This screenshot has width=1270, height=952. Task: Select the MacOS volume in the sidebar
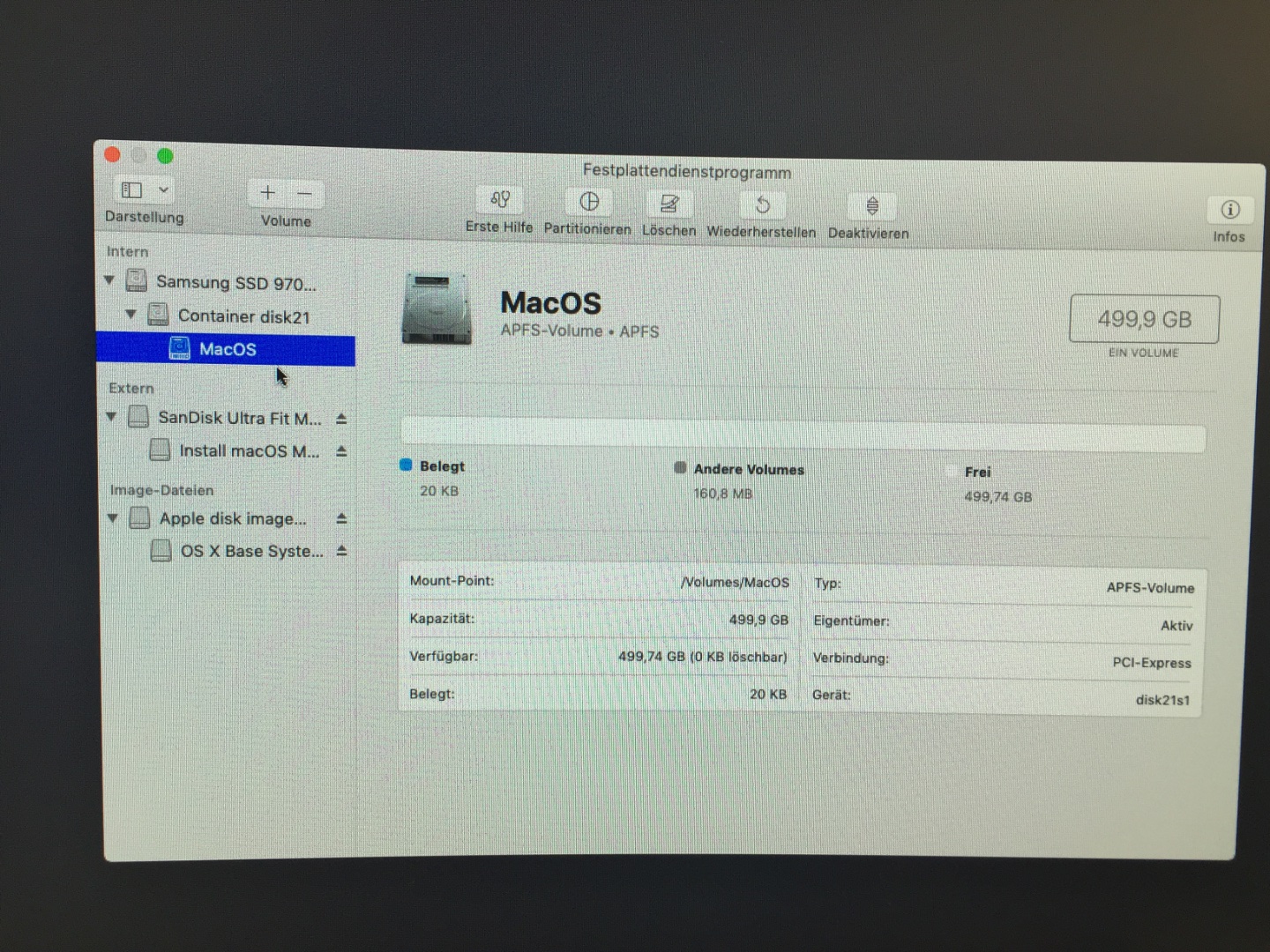click(x=226, y=350)
